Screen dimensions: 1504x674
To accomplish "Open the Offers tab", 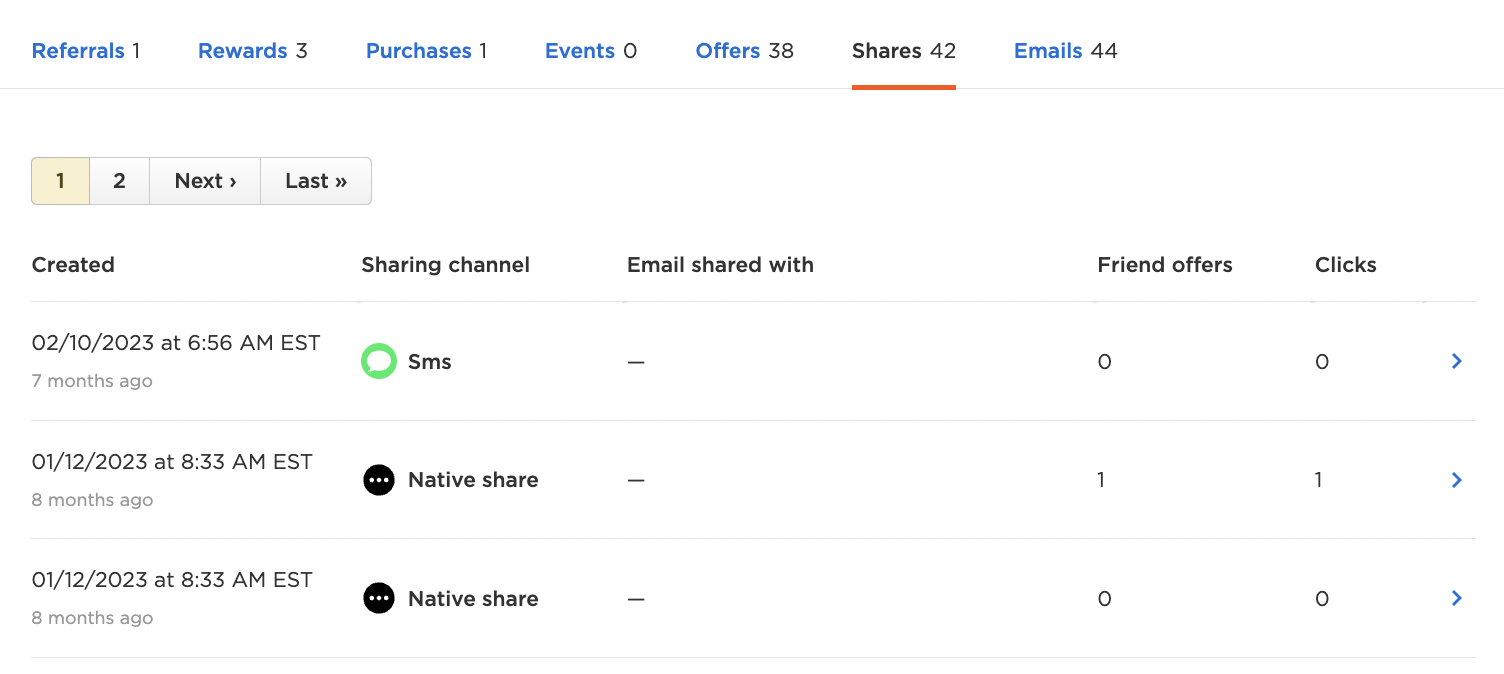I will 728,50.
